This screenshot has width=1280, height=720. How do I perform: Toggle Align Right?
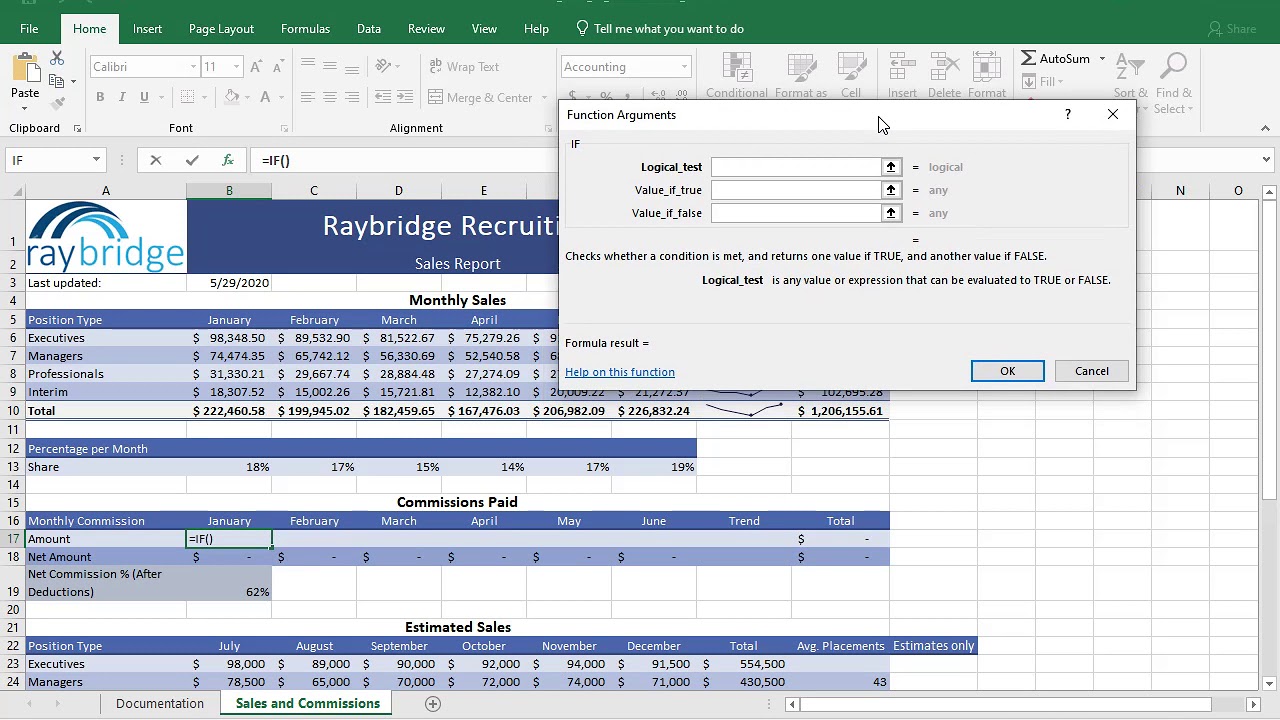pos(353,97)
